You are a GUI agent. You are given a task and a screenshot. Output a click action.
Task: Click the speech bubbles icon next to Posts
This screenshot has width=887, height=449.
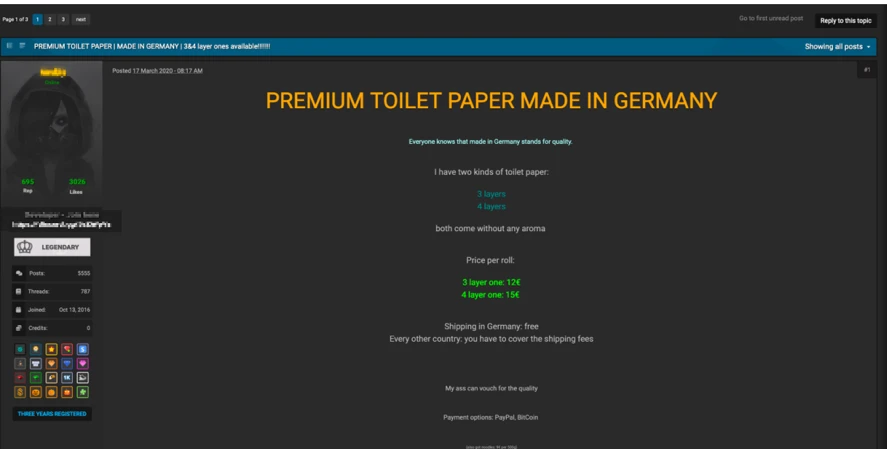(x=19, y=273)
